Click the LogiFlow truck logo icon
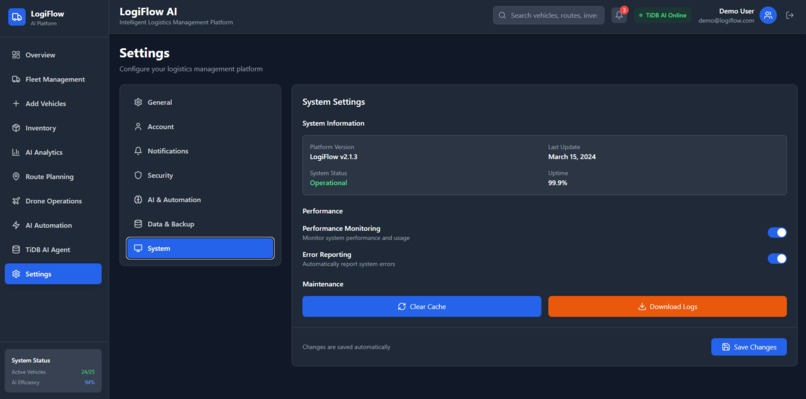The width and height of the screenshot is (806, 399). (x=16, y=17)
